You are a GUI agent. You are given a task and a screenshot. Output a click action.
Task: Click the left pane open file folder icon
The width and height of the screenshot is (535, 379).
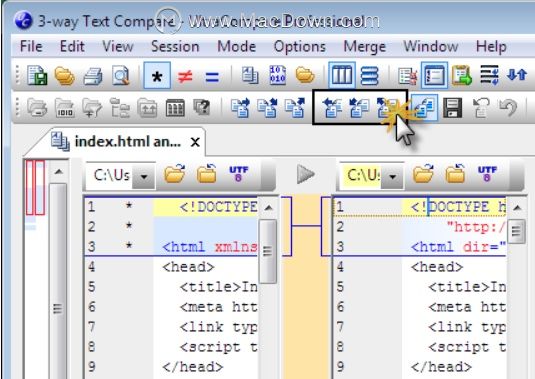pos(174,173)
